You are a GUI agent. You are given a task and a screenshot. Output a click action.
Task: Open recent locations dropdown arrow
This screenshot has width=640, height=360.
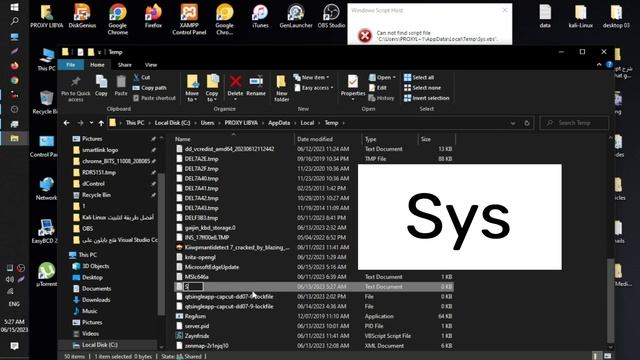[91, 123]
